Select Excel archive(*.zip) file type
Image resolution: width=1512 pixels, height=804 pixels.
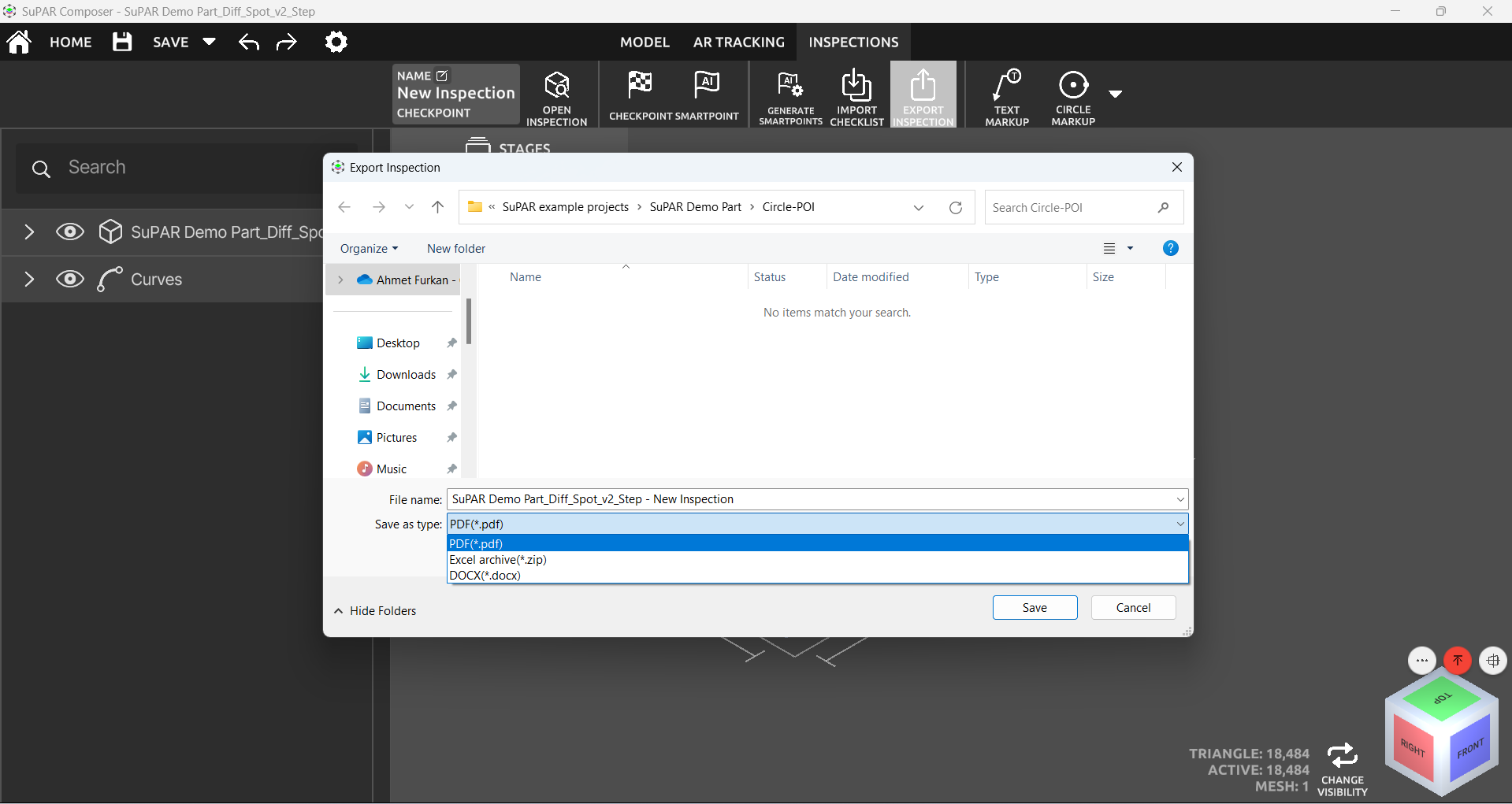(x=817, y=559)
